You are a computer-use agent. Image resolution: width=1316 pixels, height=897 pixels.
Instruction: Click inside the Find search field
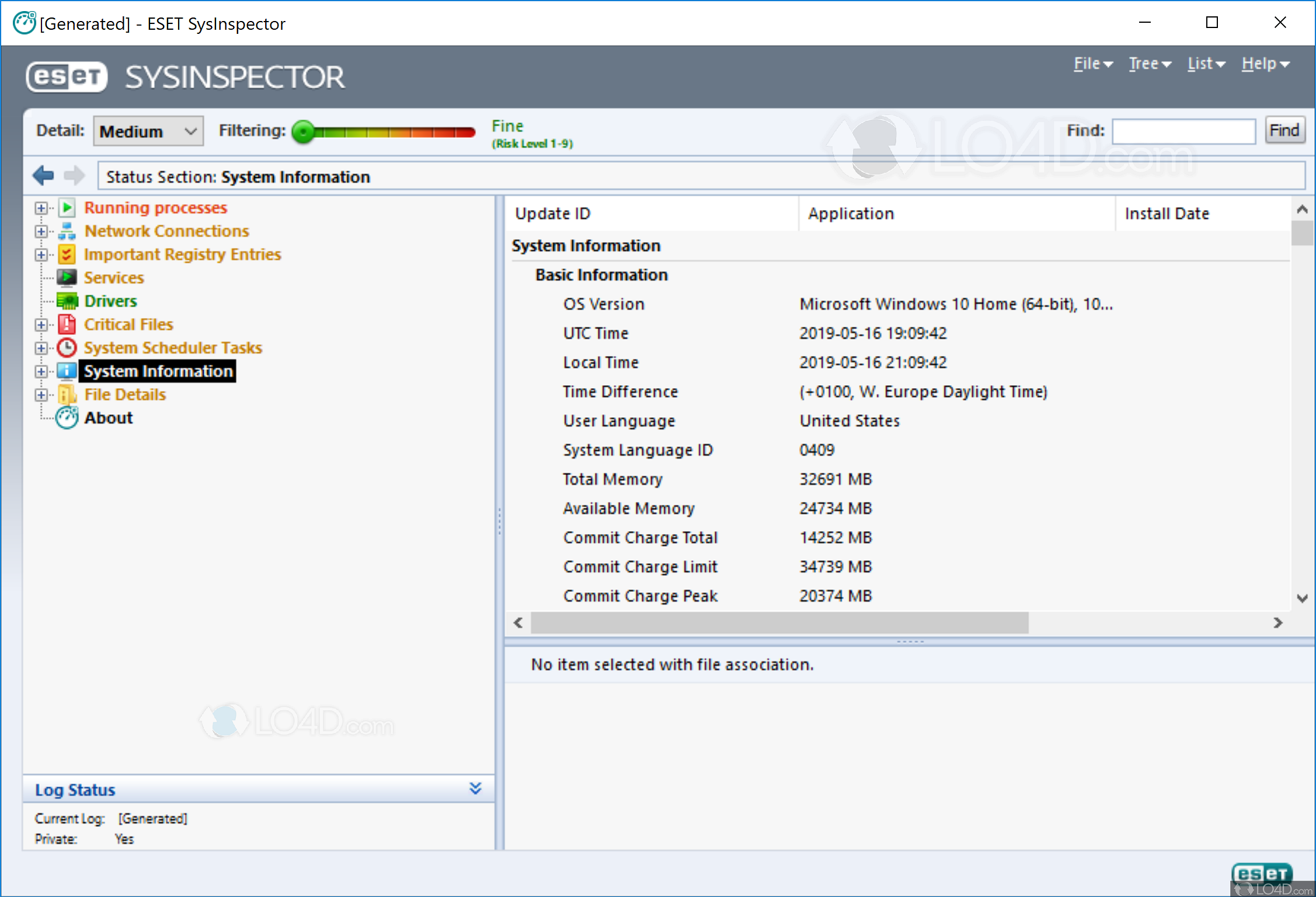pos(1183,131)
